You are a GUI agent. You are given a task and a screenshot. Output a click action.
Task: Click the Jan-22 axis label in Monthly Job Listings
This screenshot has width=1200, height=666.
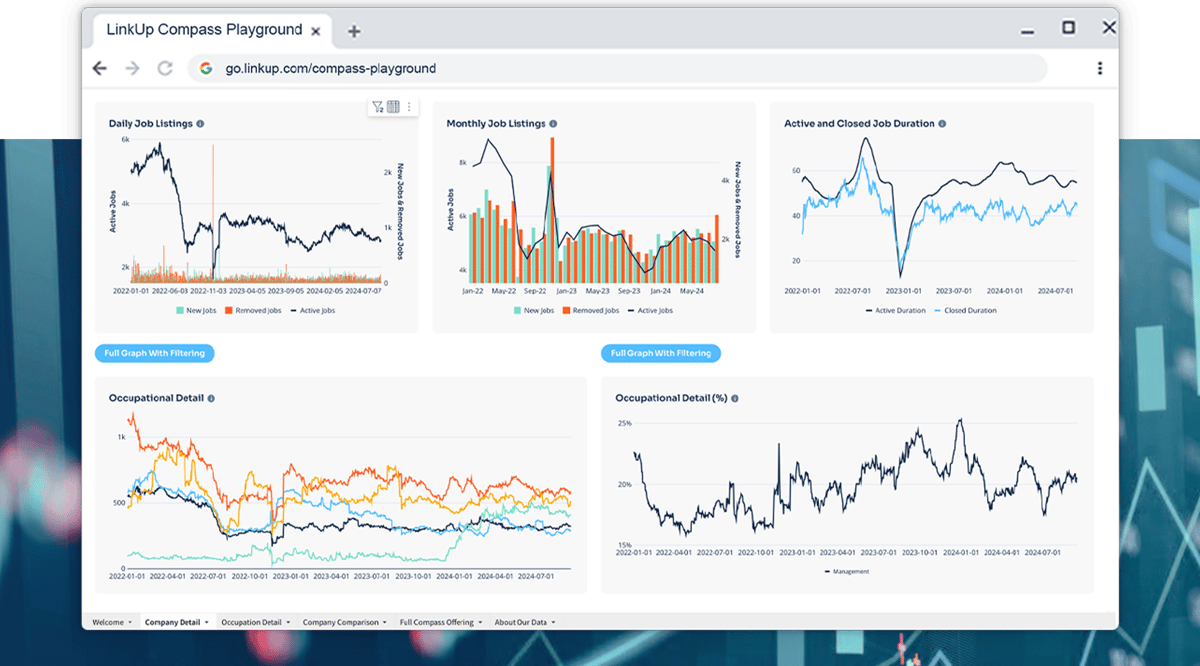[473, 292]
